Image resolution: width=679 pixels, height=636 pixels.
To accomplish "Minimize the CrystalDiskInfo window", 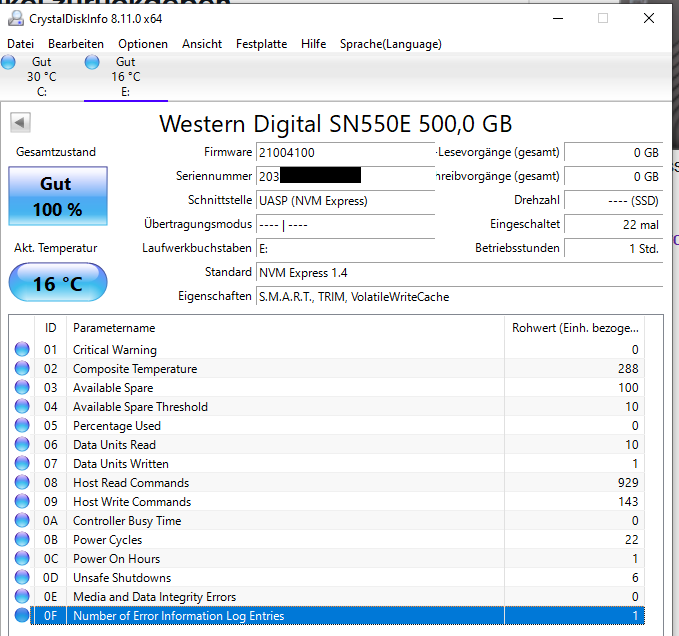I will (x=558, y=18).
